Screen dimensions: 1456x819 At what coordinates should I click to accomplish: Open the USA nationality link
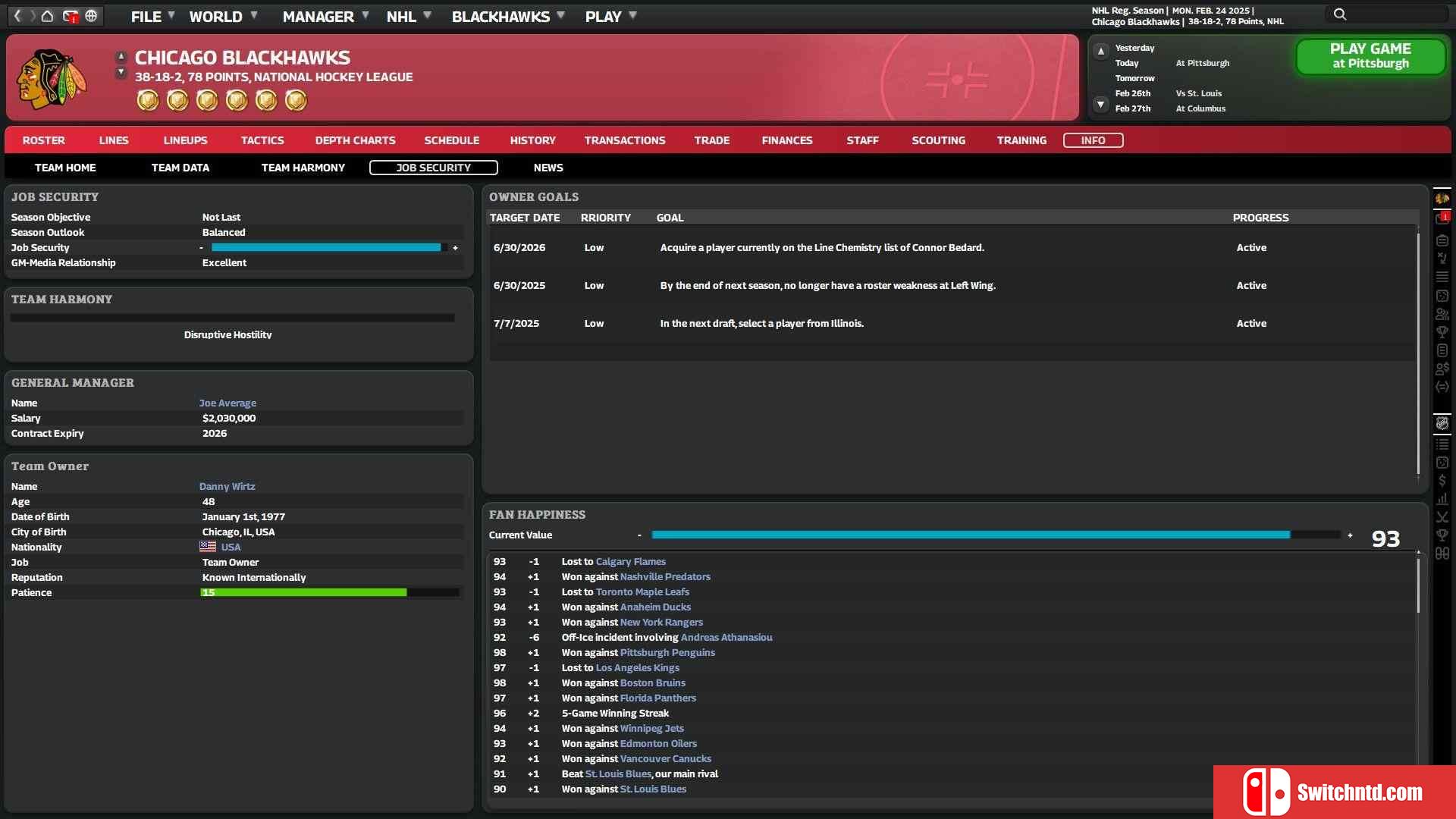231,547
